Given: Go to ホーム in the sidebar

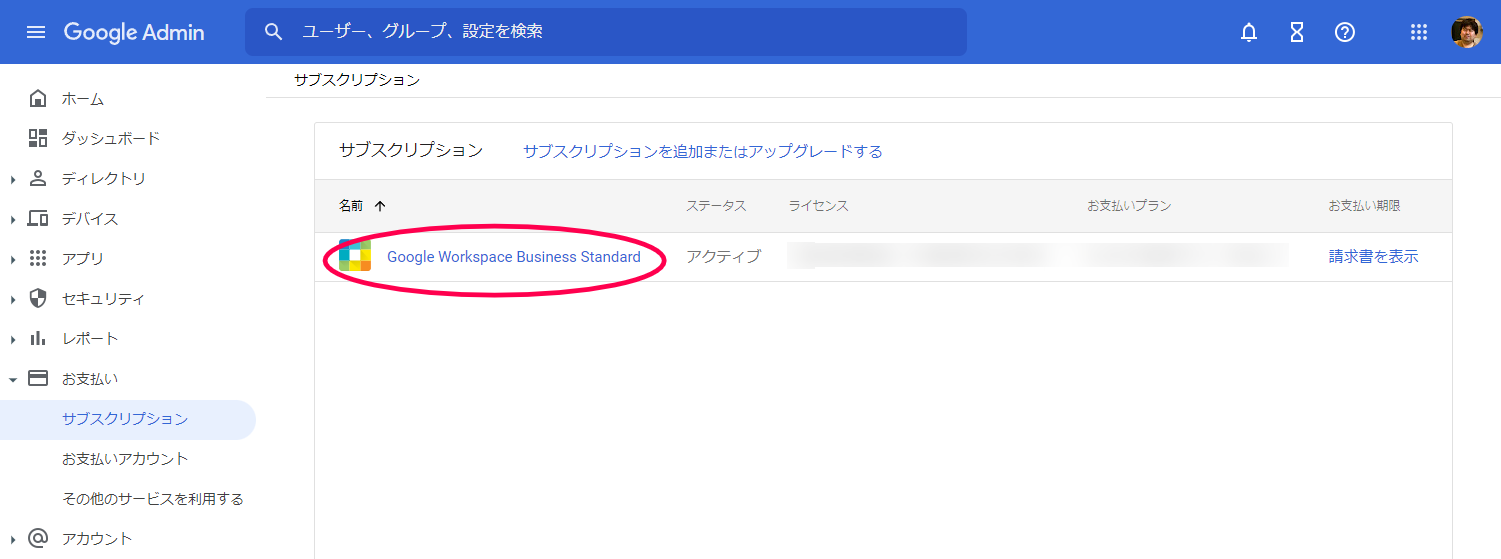Looking at the screenshot, I should [82, 99].
